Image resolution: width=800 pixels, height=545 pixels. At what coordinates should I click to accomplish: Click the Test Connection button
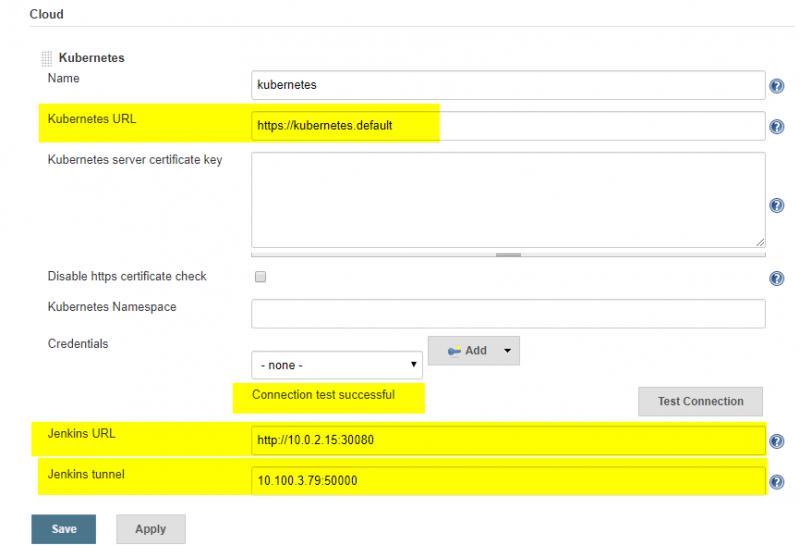(x=700, y=401)
